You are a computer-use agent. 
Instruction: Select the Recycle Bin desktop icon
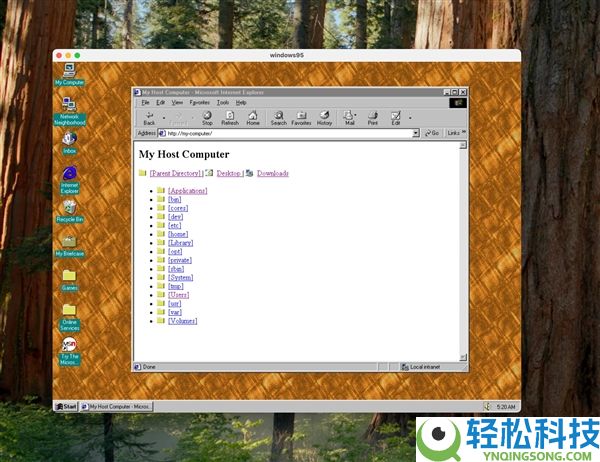pyautogui.click(x=70, y=212)
